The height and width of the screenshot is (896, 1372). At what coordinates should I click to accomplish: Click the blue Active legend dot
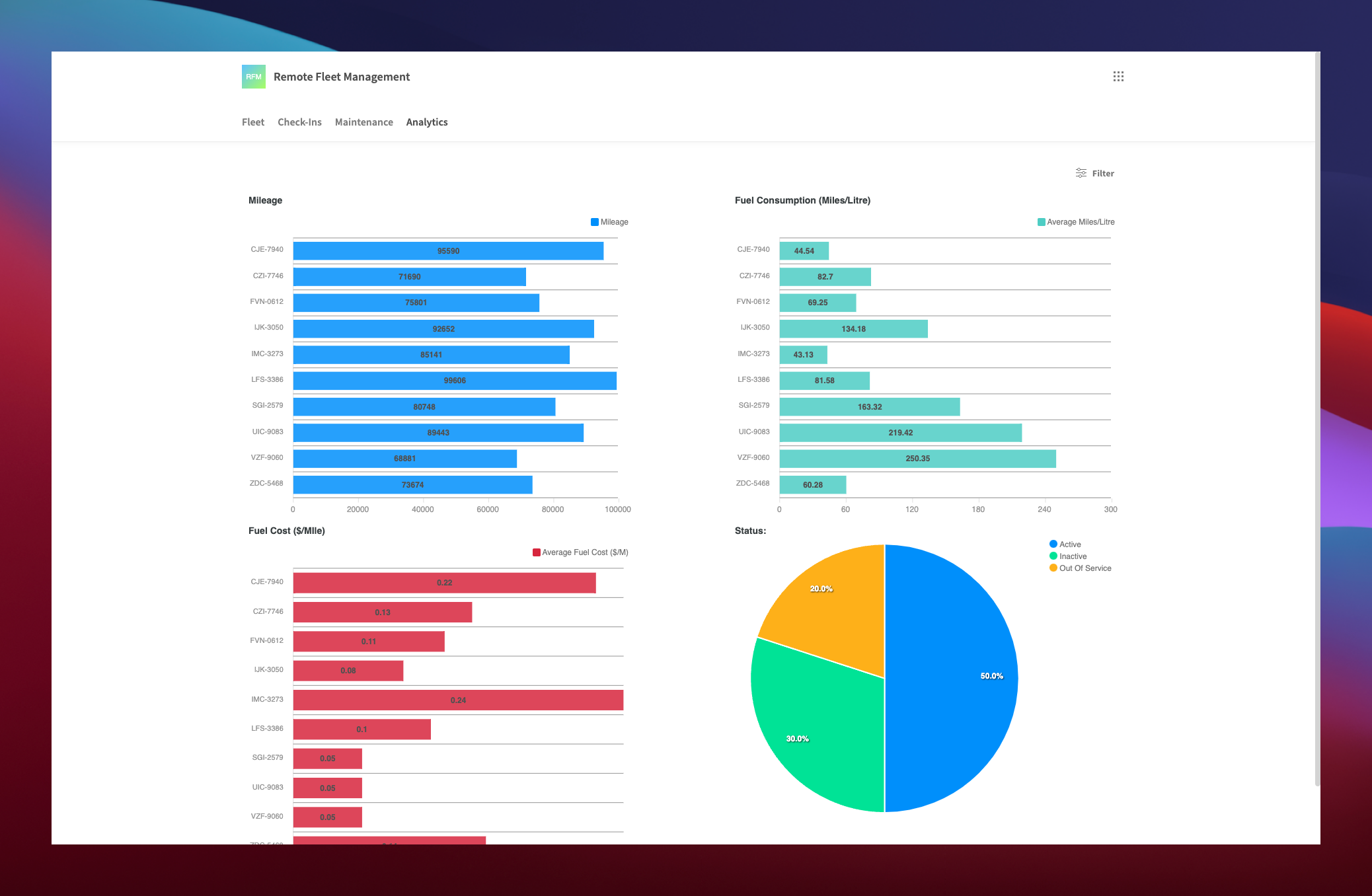(x=1052, y=544)
